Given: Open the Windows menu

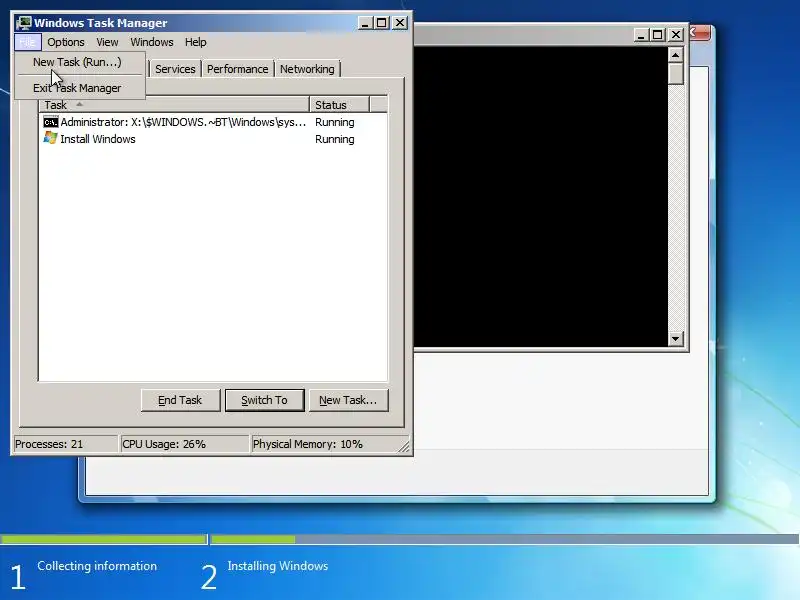Looking at the screenshot, I should click(152, 42).
